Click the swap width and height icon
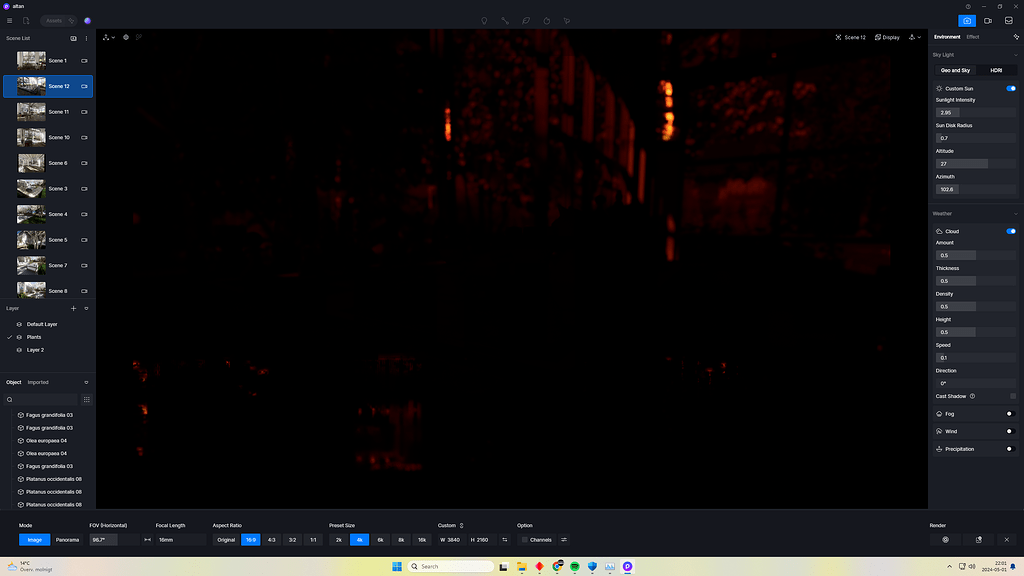1024x576 pixels. click(505, 540)
